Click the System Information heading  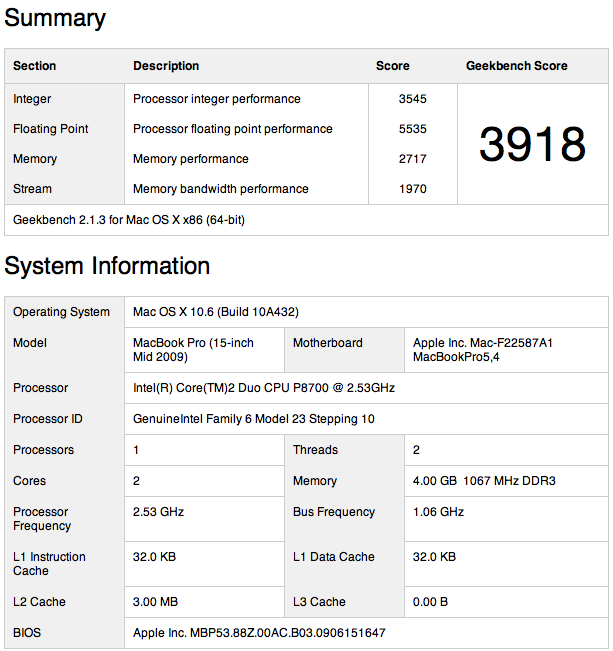pos(107,266)
